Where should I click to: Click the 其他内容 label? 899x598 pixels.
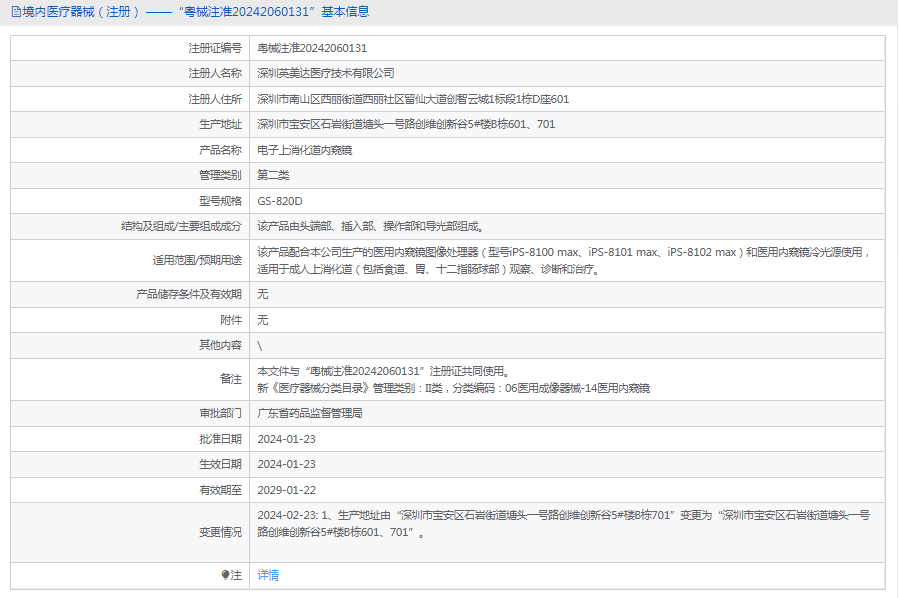(x=220, y=345)
